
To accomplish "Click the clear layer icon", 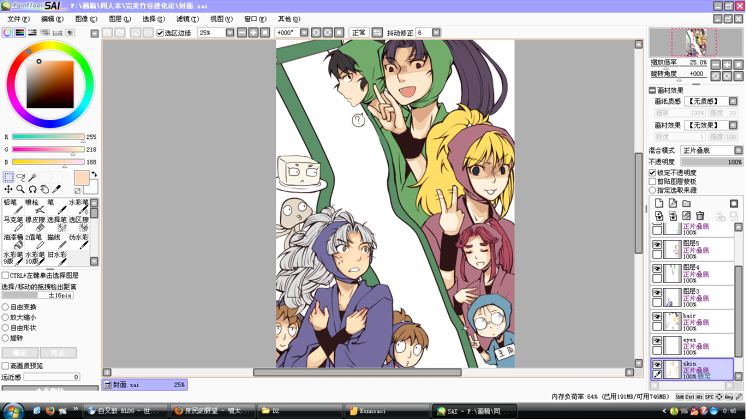I will [687, 216].
